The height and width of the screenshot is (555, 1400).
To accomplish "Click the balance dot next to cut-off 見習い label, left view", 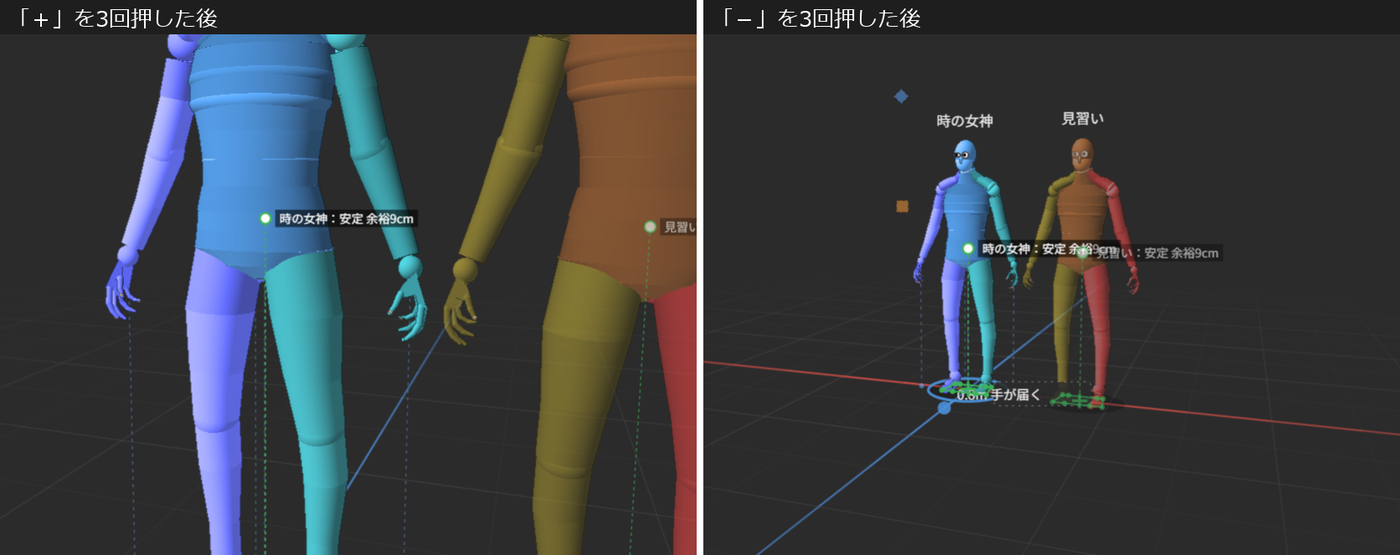I will pos(650,227).
